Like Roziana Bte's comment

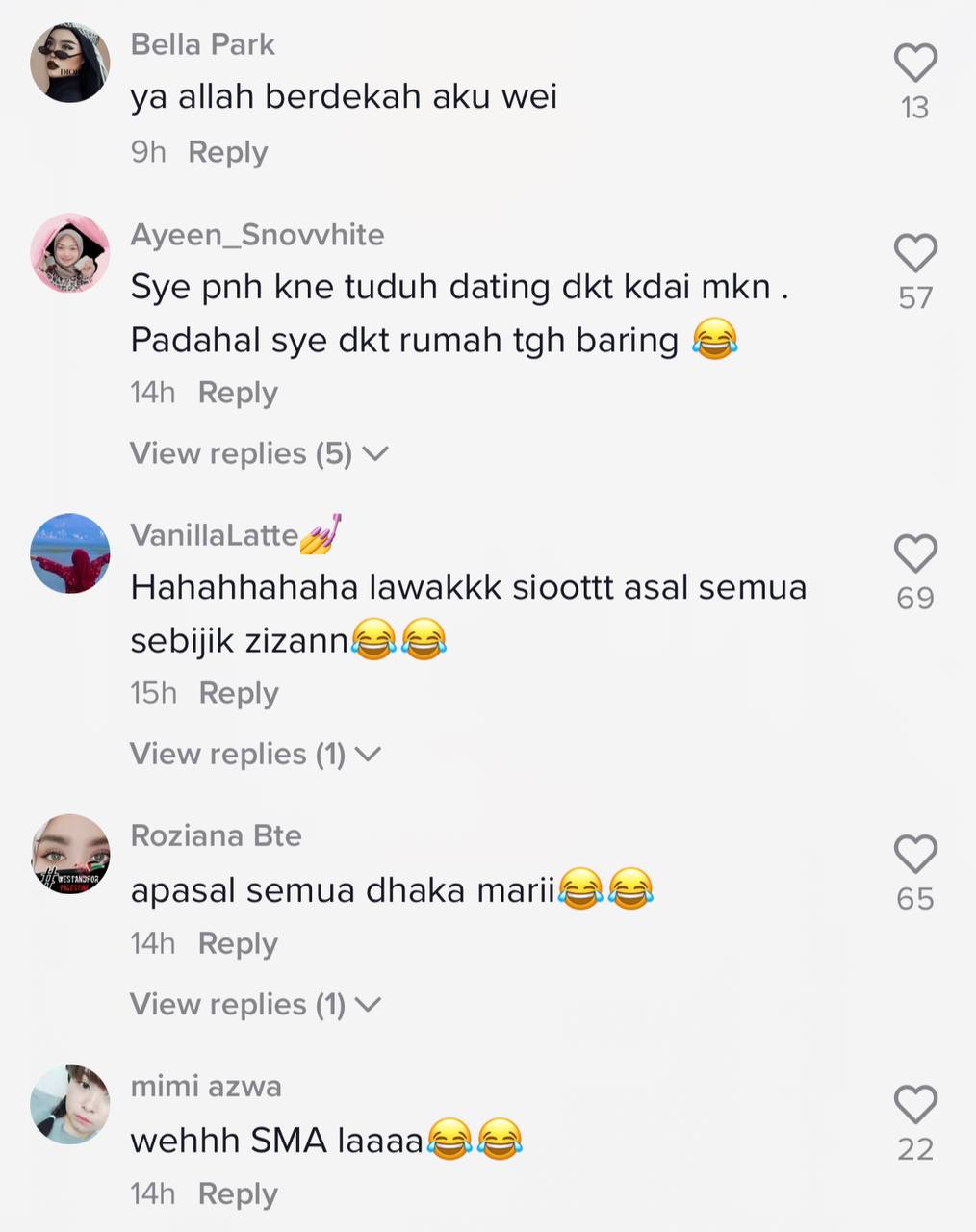pyautogui.click(x=915, y=854)
